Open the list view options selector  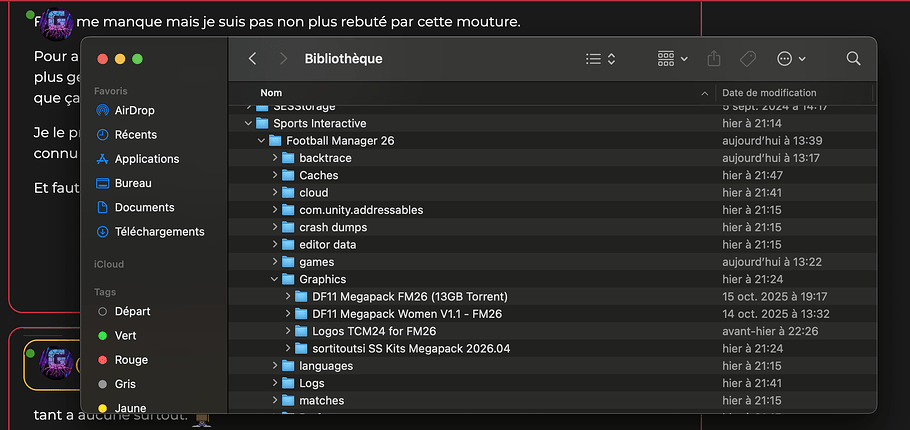(600, 59)
